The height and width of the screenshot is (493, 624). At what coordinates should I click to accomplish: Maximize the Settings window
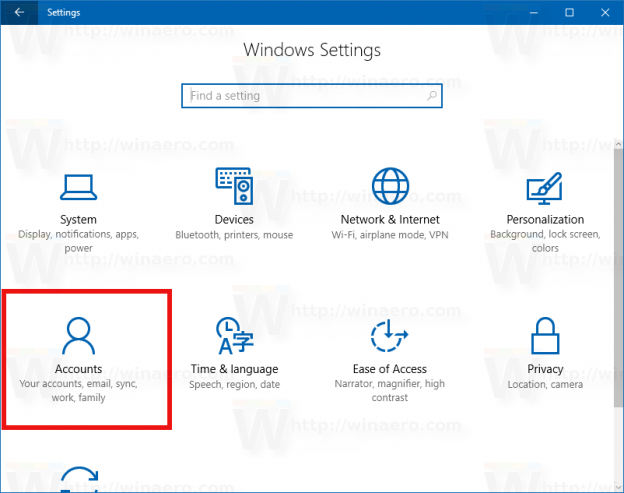(x=570, y=12)
